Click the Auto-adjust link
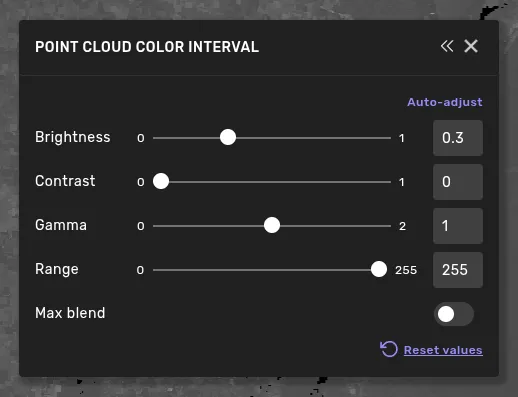Viewport: 518px width, 397px height. 445,102
